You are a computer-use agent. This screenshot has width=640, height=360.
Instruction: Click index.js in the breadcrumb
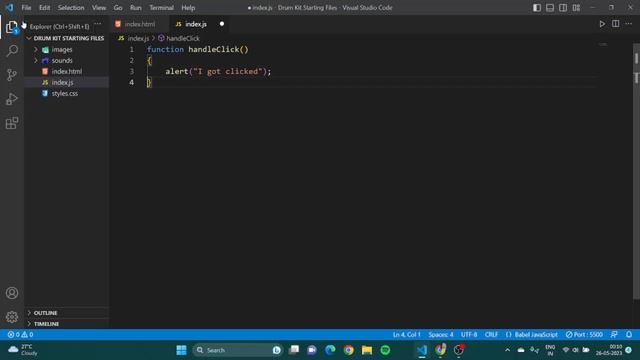tap(138, 38)
